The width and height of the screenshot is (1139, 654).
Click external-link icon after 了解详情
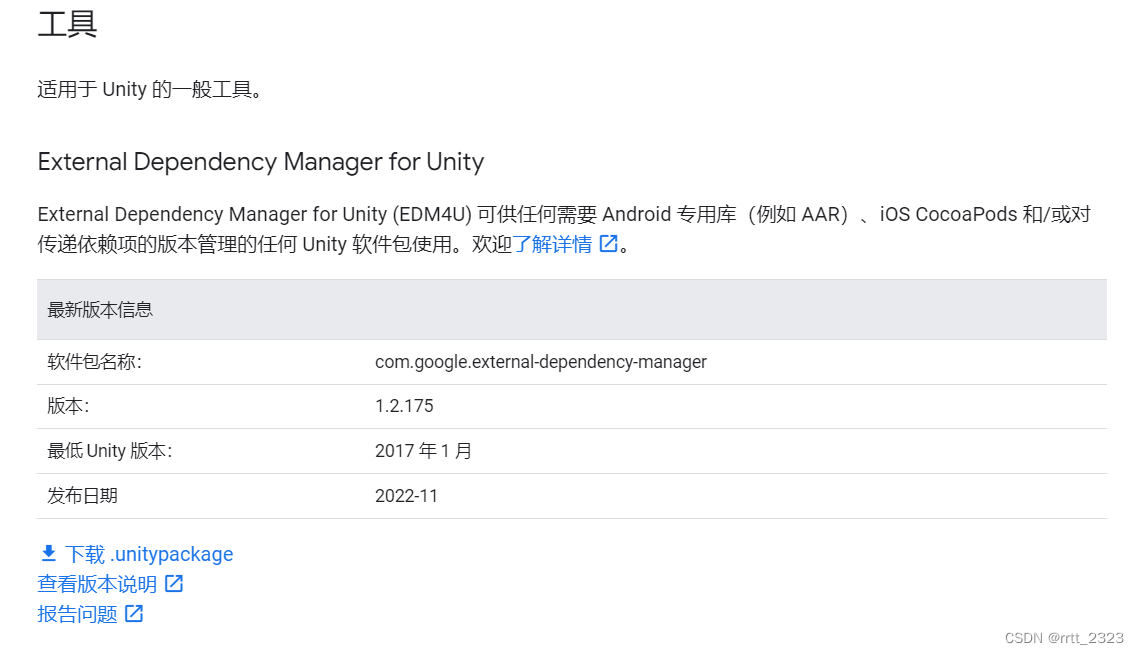(x=608, y=243)
